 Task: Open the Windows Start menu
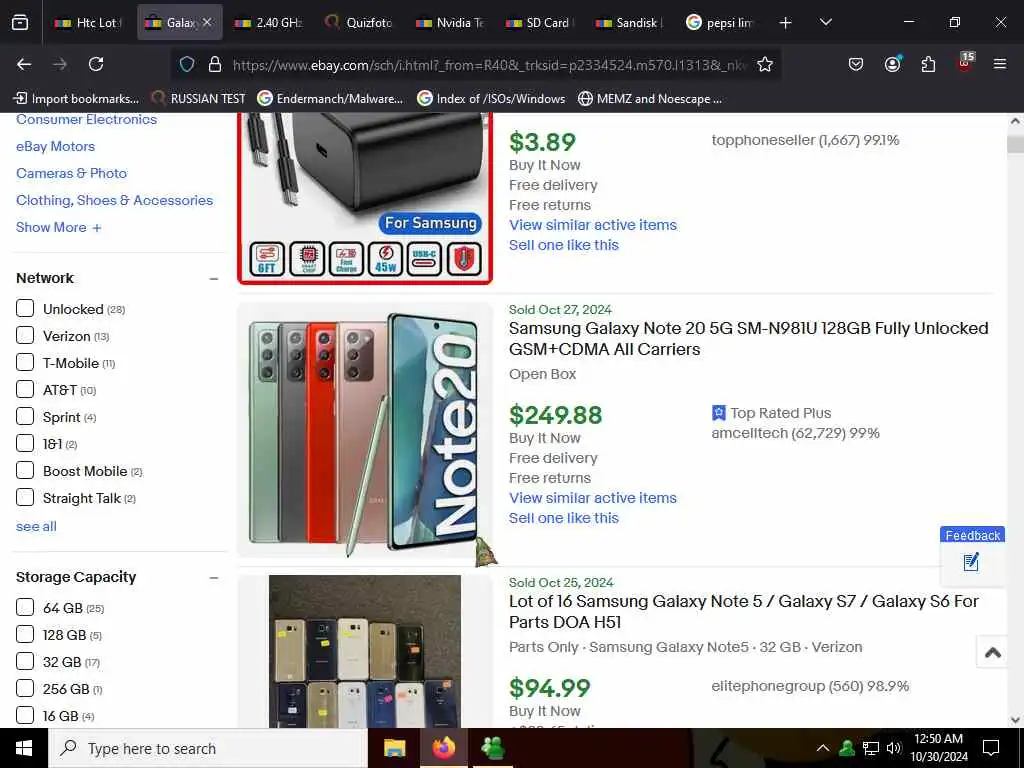pyautogui.click(x=24, y=748)
